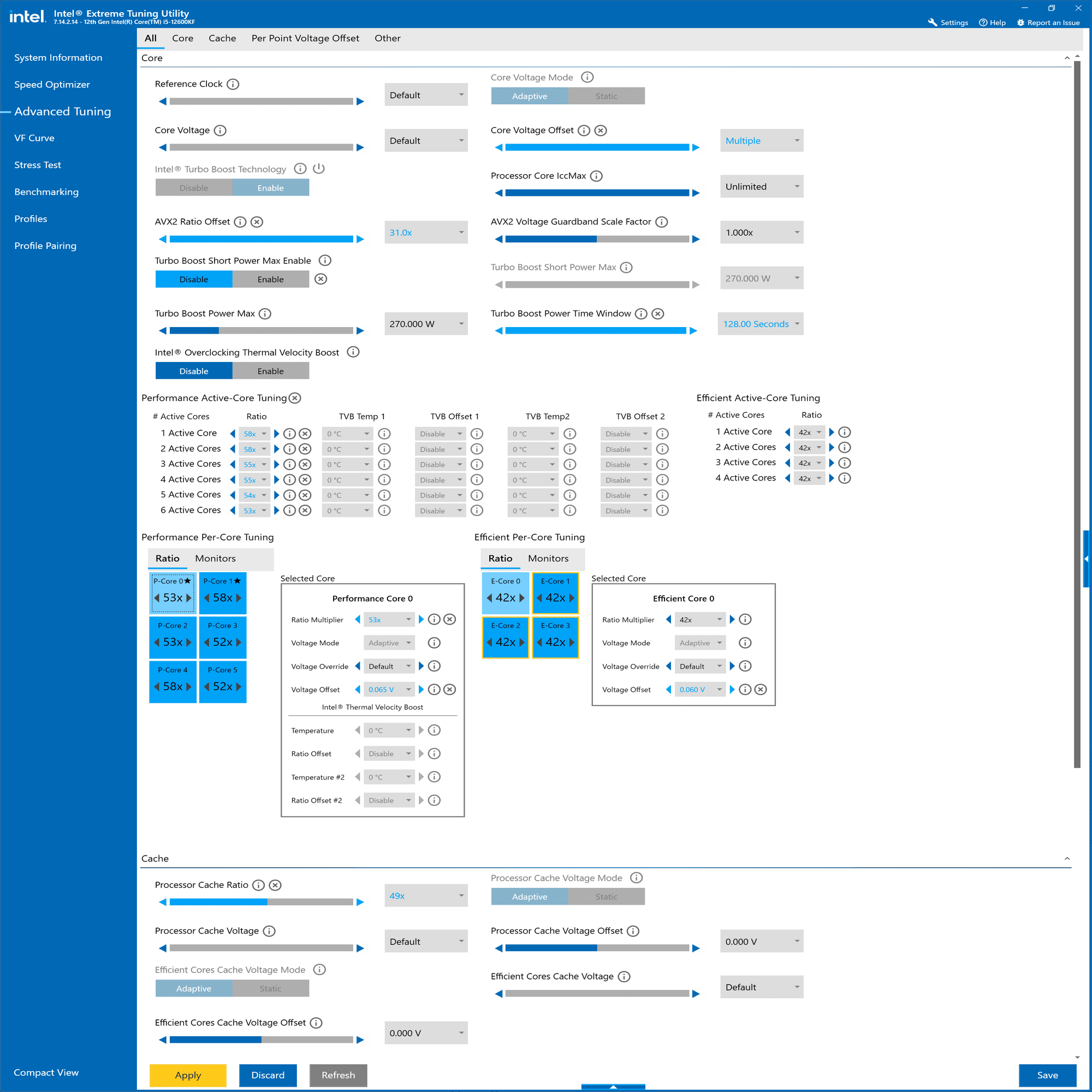This screenshot has width=1092, height=1092.
Task: Open AVX2 Ratio Offset 31.0x dropdown
Action: point(426,232)
